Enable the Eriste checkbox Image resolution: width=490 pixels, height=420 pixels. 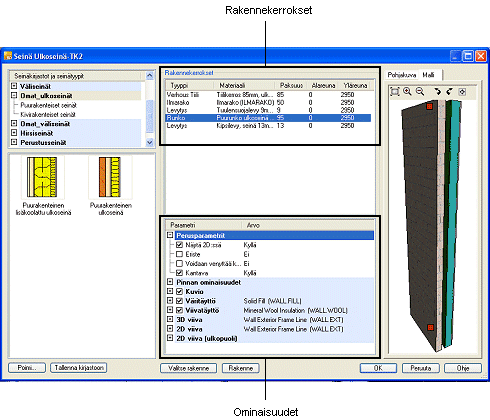click(x=179, y=254)
